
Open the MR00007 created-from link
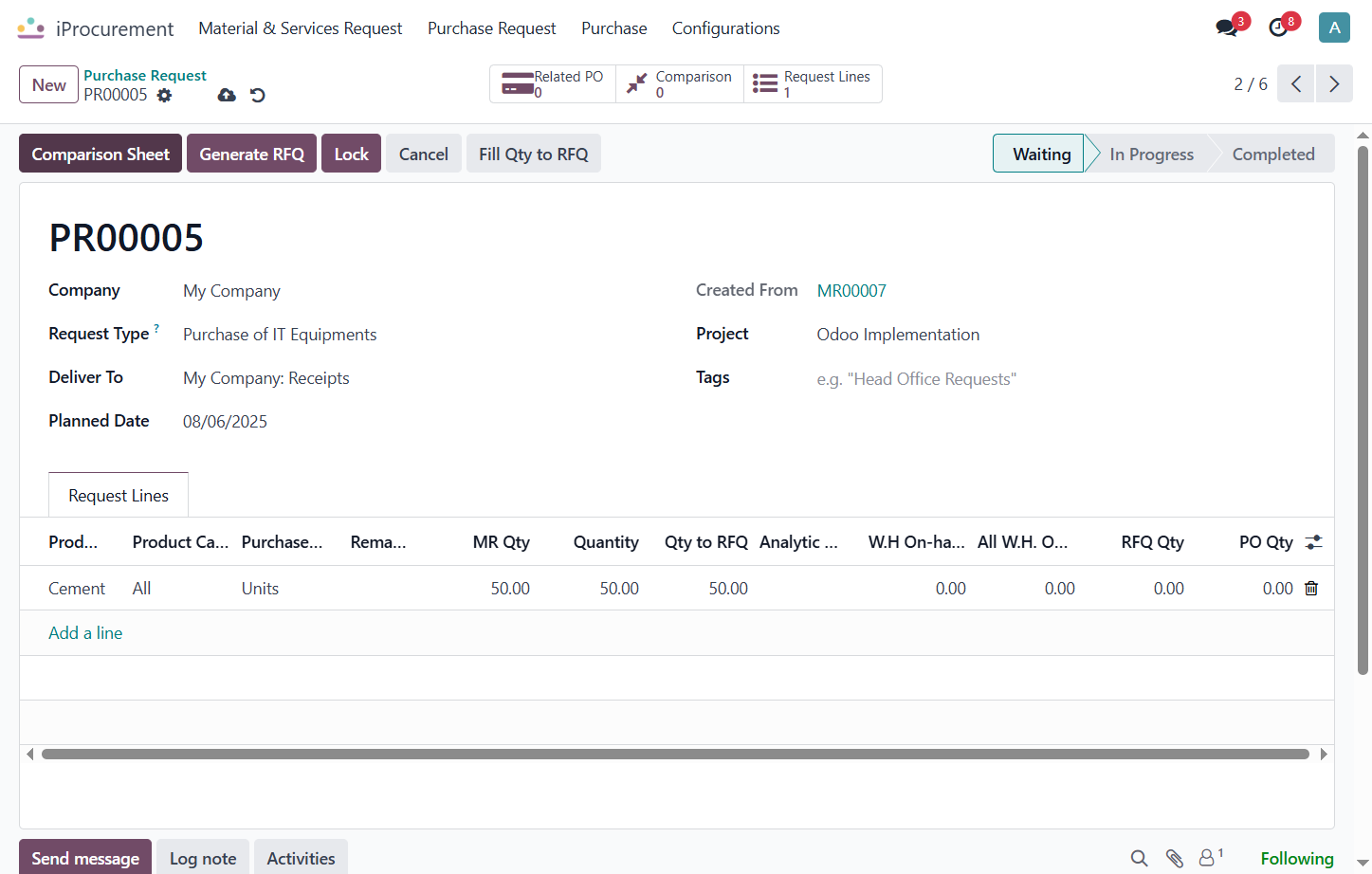(851, 291)
